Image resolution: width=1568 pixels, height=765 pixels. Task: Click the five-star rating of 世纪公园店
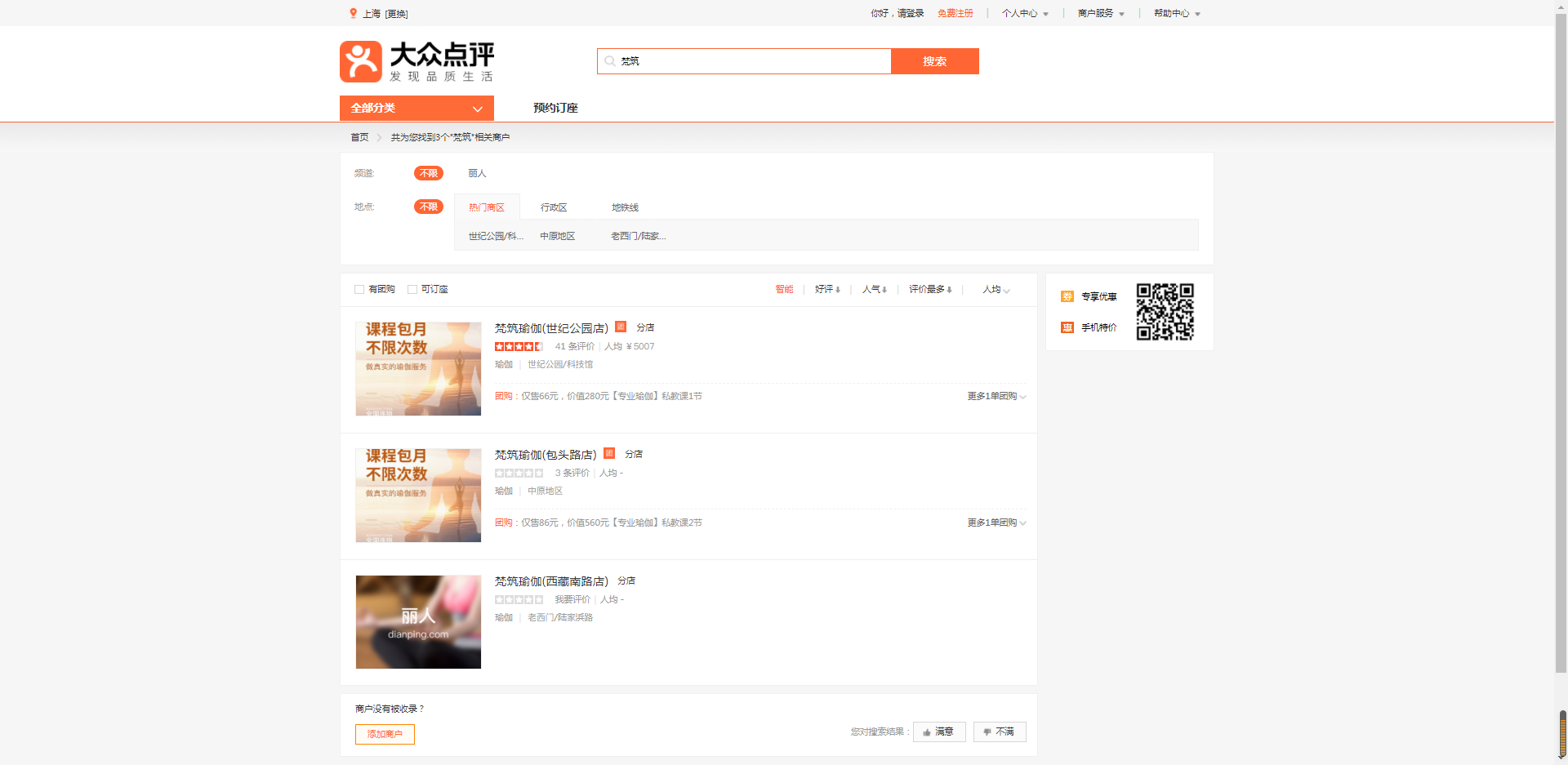point(519,346)
